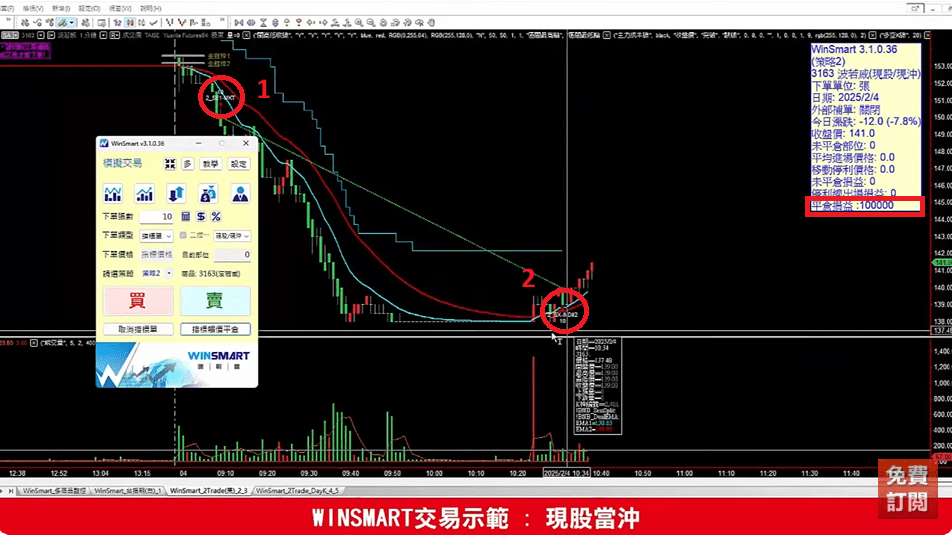Screen dimensions: 952x535
Task: Click the zoom in magnifier toolbar icon
Action: (x=359, y=22)
